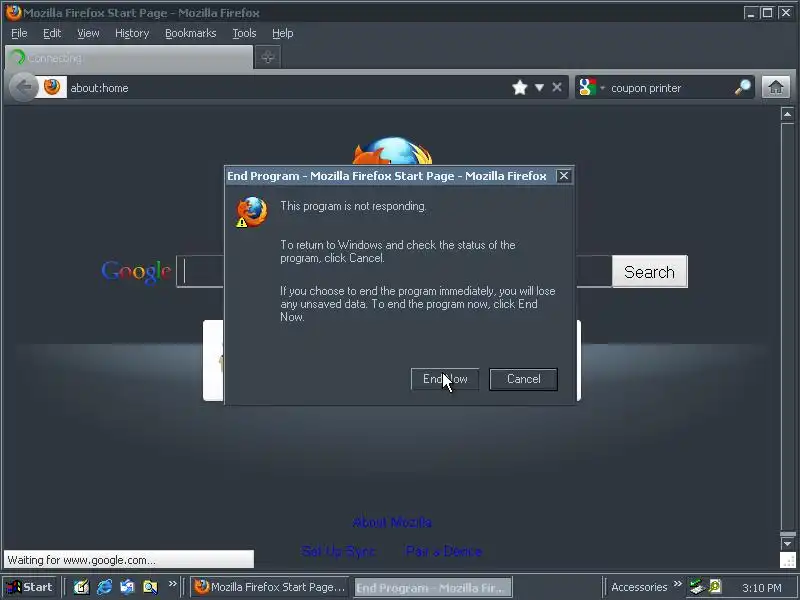Open the Bookmarks menu

click(190, 33)
